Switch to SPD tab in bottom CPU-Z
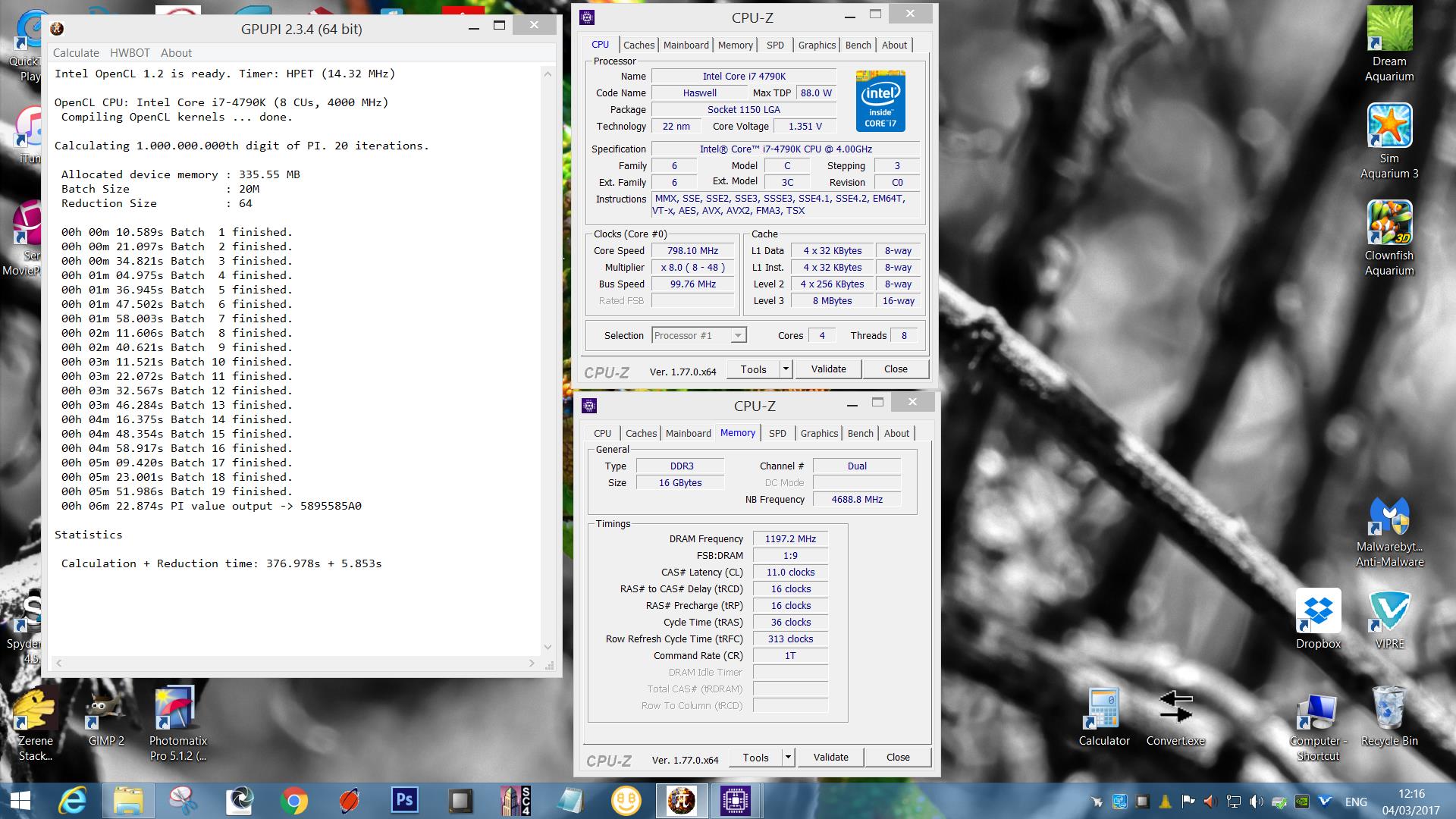 (777, 433)
